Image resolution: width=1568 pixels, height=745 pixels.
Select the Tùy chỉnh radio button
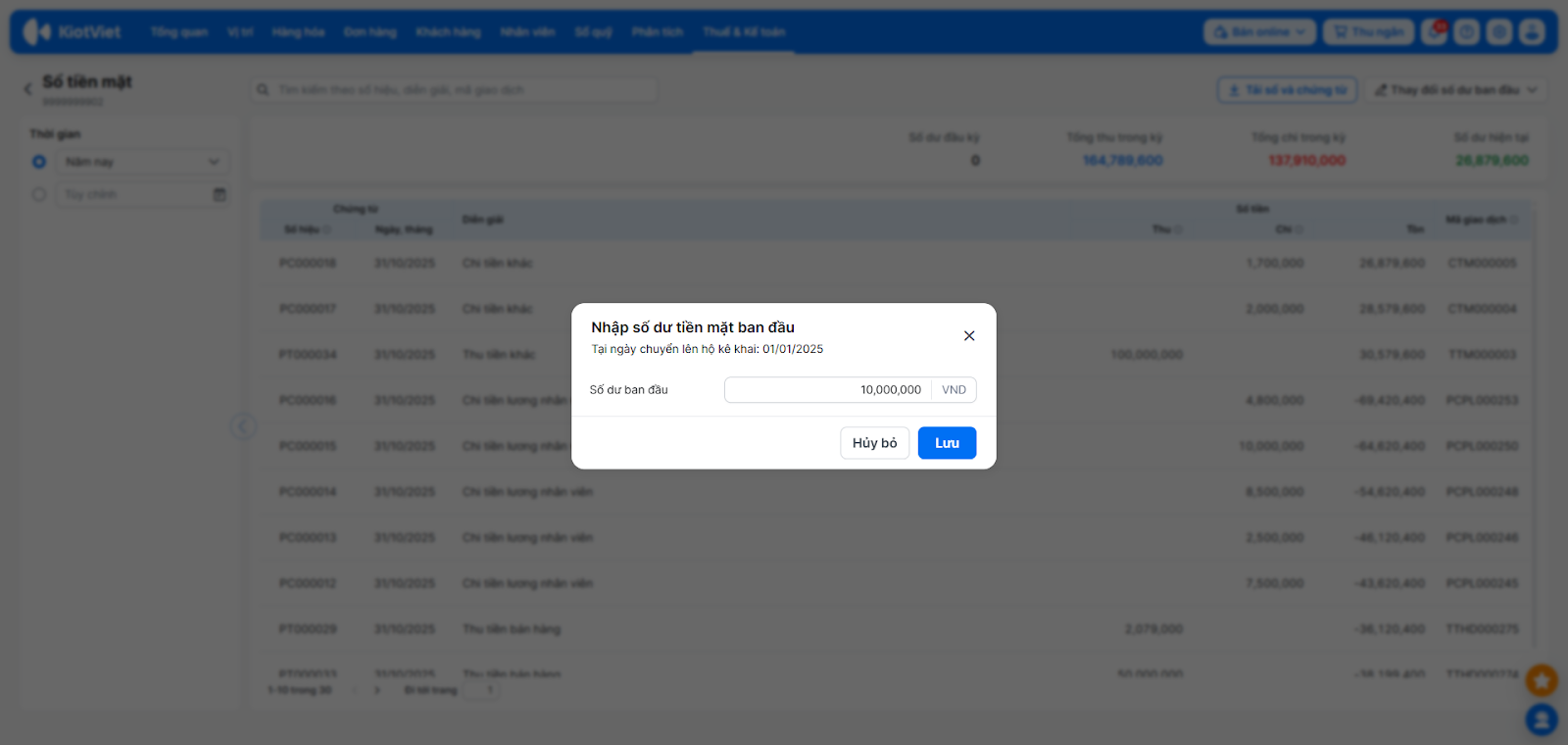click(39, 194)
